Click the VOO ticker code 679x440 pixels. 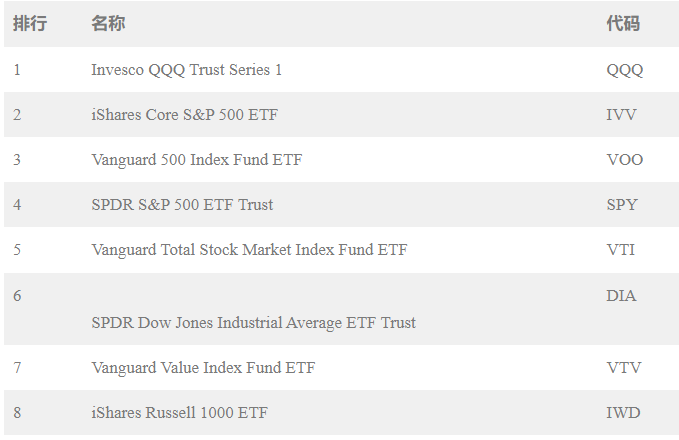(624, 160)
